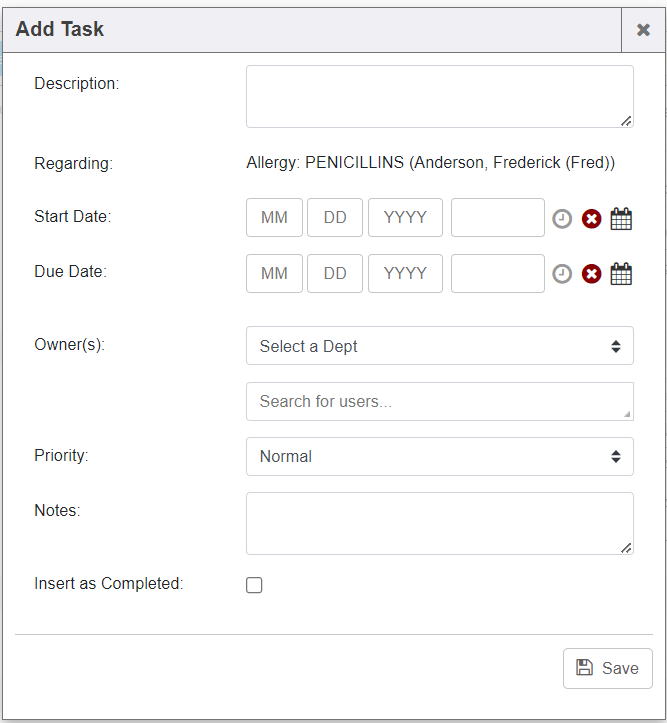The width and height of the screenshot is (667, 723).
Task: Click the Start Date year field
Action: (x=405, y=218)
